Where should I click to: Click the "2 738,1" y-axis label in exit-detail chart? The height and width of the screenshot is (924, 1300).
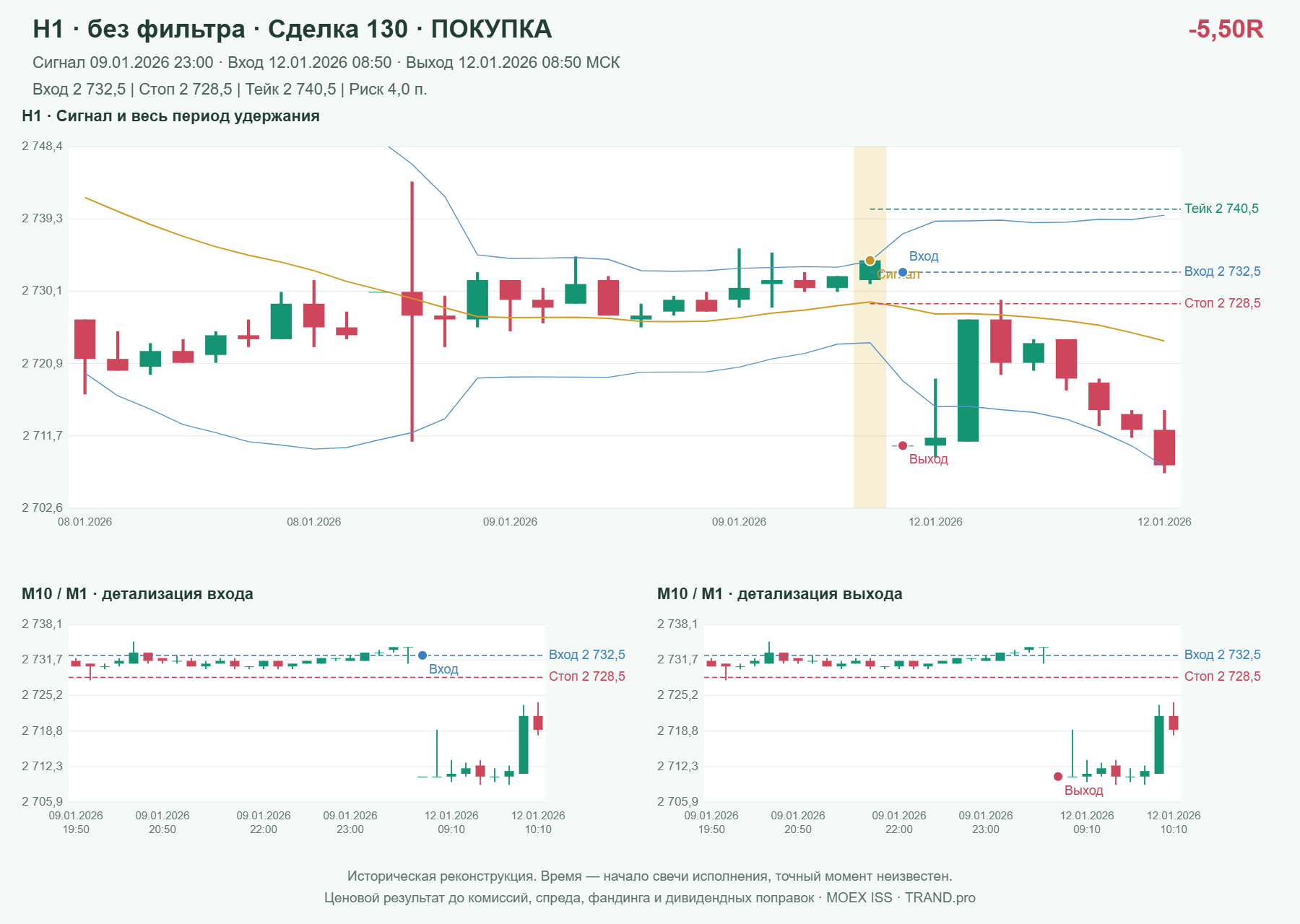tap(677, 624)
